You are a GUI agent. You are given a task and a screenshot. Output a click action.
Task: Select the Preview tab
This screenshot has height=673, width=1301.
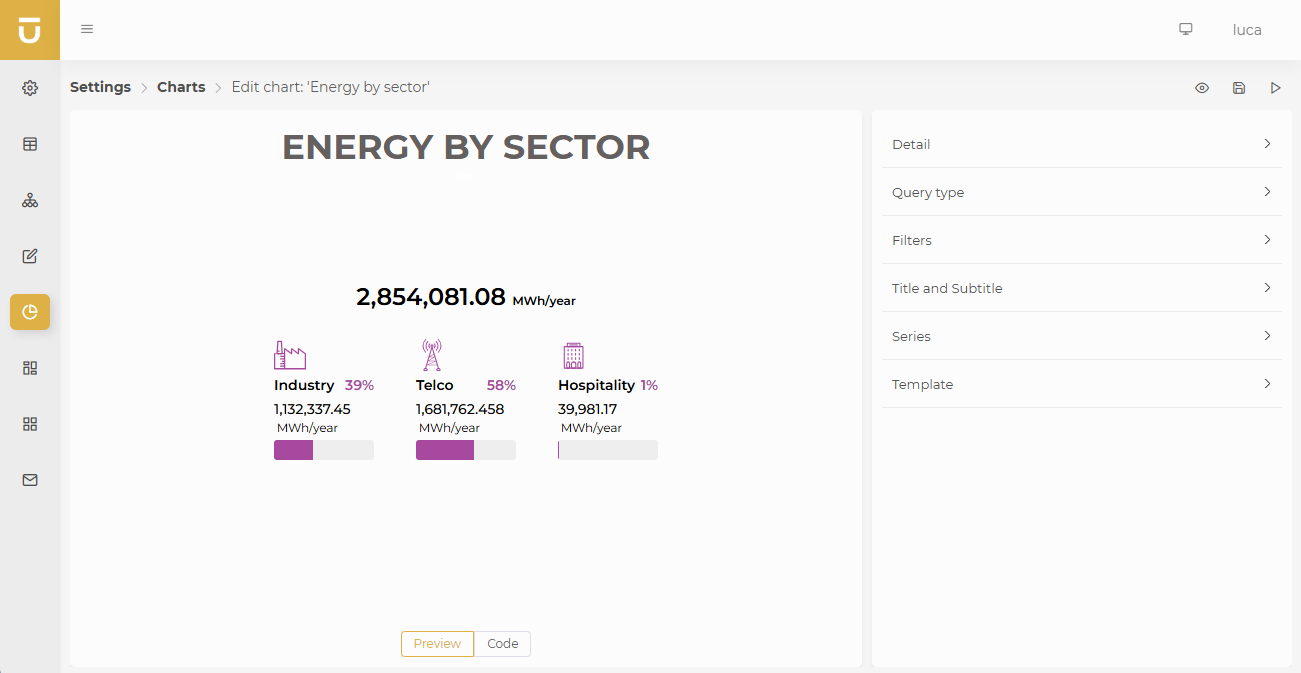[x=437, y=644]
